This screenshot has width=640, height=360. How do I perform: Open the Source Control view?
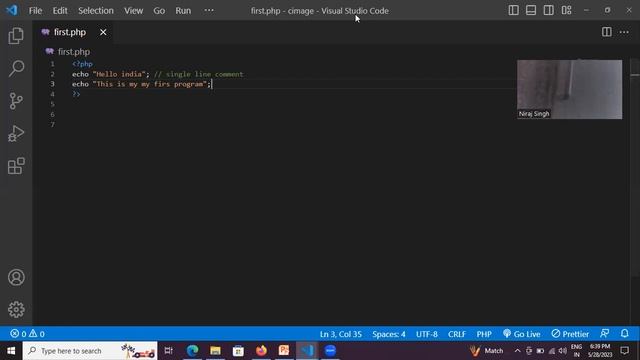pos(16,101)
